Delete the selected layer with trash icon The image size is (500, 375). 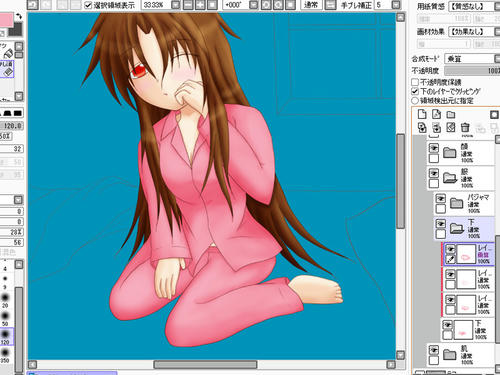(465, 127)
